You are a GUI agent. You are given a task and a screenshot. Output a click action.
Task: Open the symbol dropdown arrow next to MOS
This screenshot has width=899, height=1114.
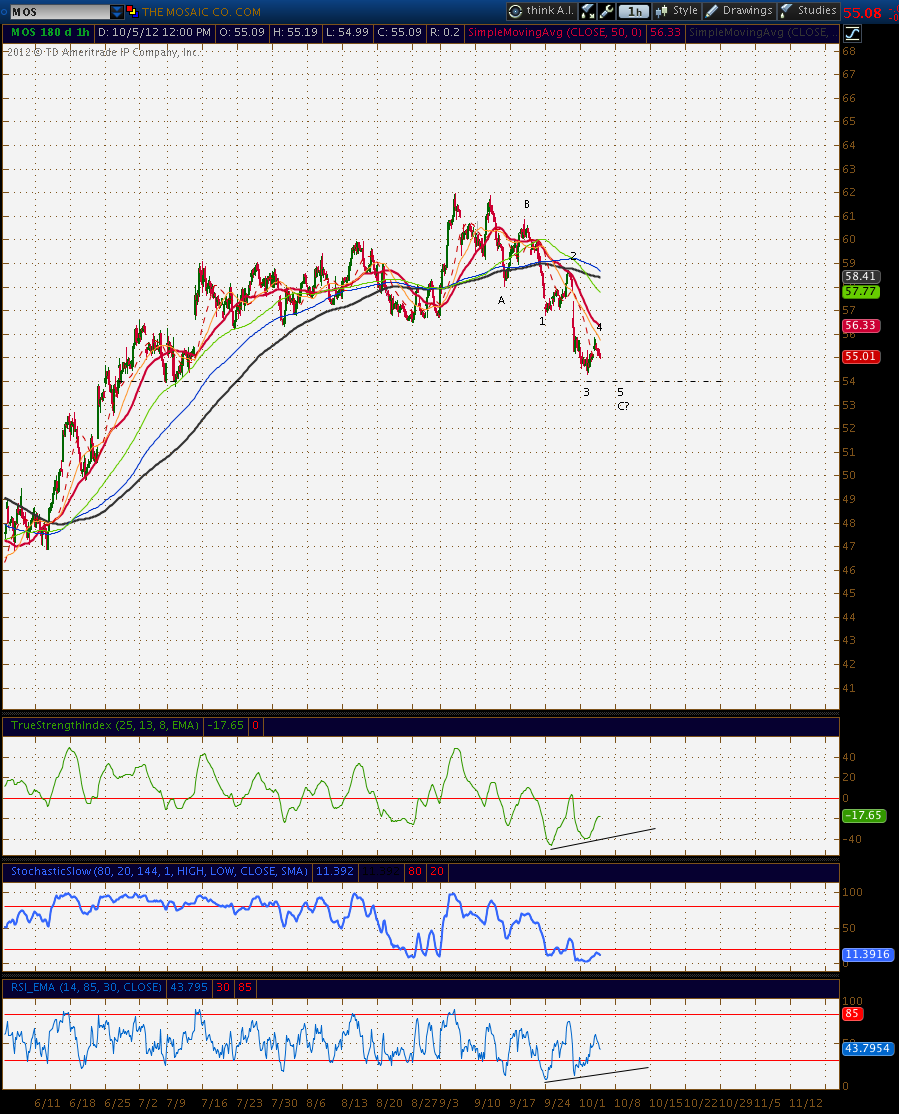click(117, 12)
